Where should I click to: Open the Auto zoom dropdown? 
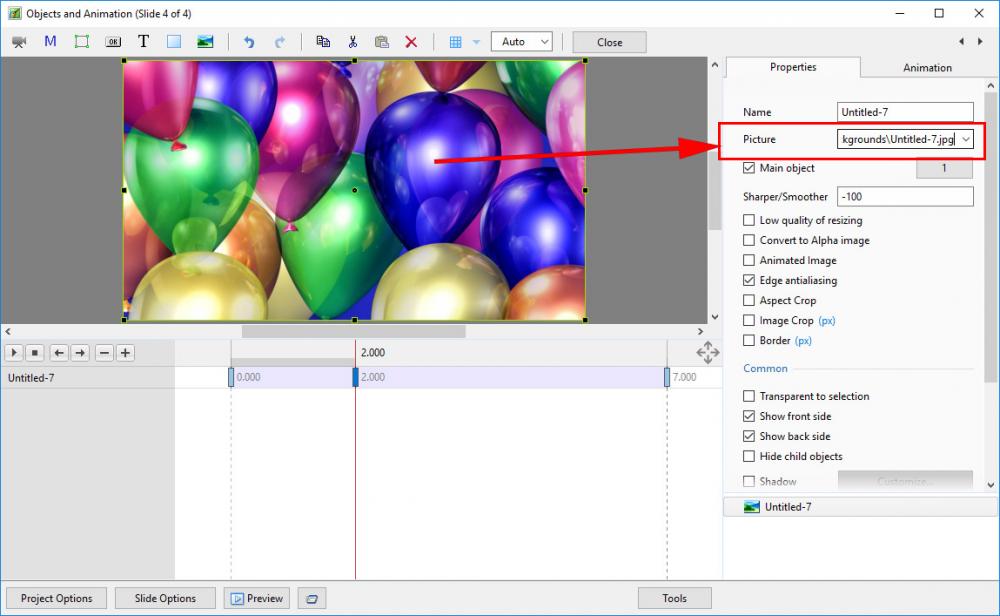tap(521, 42)
